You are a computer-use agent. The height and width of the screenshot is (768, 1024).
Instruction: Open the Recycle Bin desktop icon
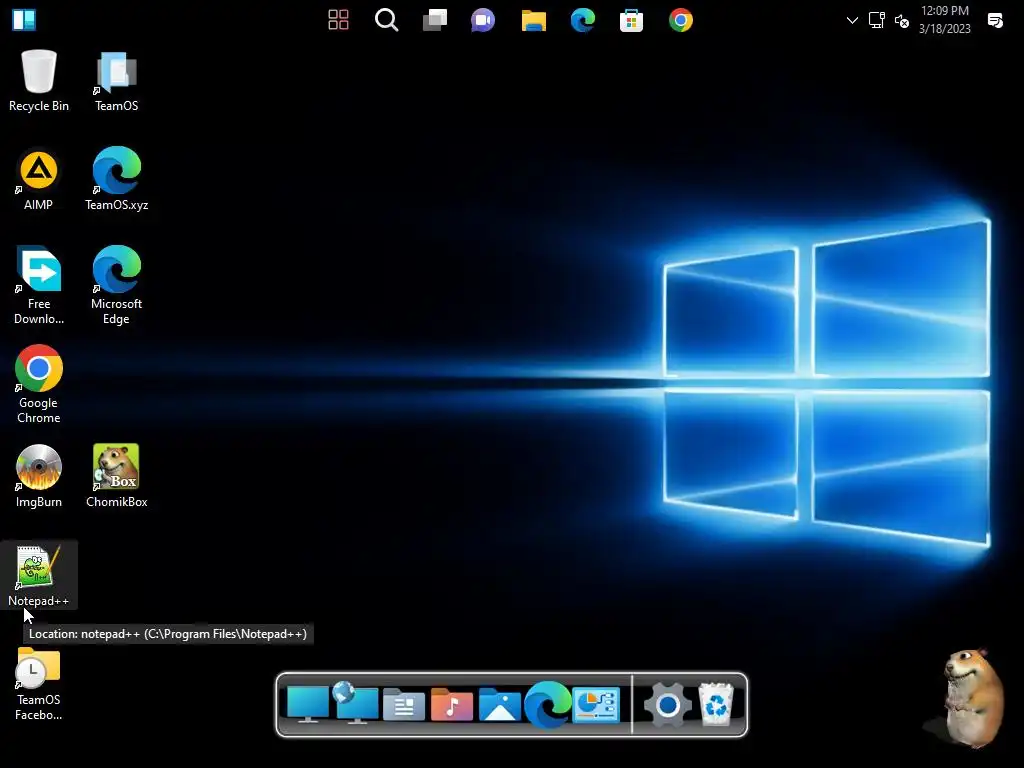[x=39, y=81]
